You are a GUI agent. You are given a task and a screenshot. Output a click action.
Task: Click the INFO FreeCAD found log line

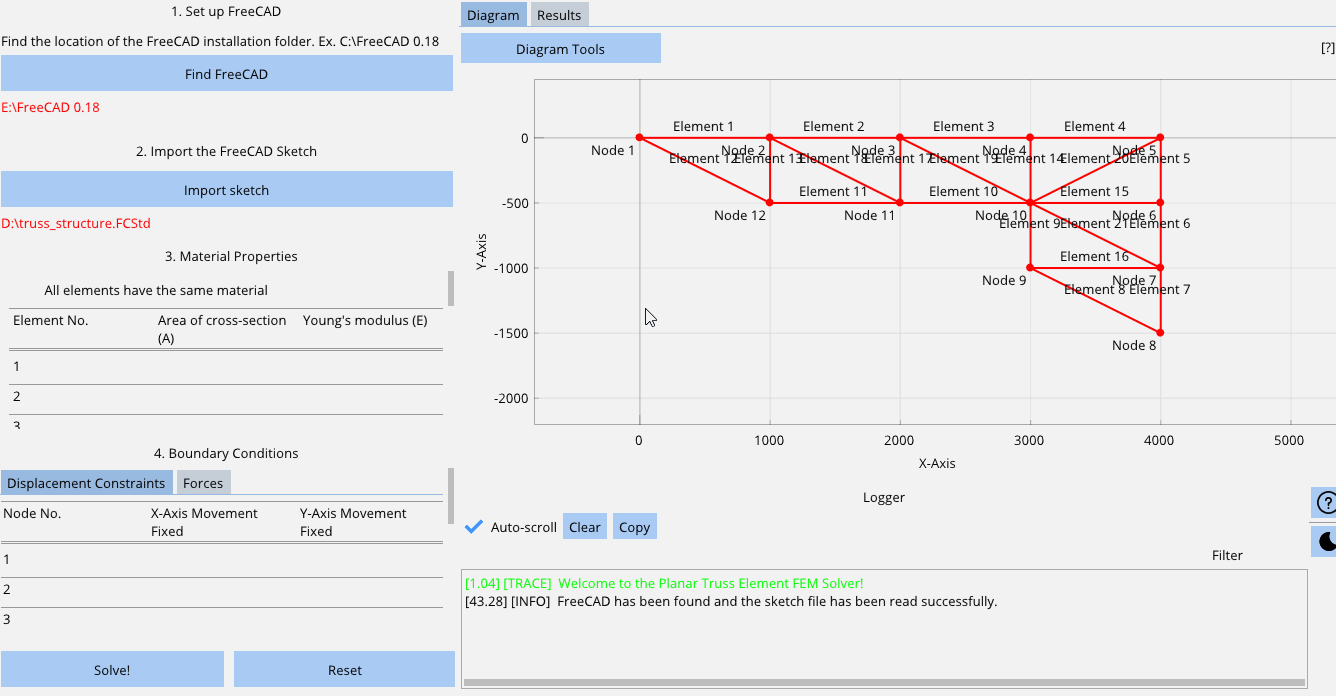[731, 601]
